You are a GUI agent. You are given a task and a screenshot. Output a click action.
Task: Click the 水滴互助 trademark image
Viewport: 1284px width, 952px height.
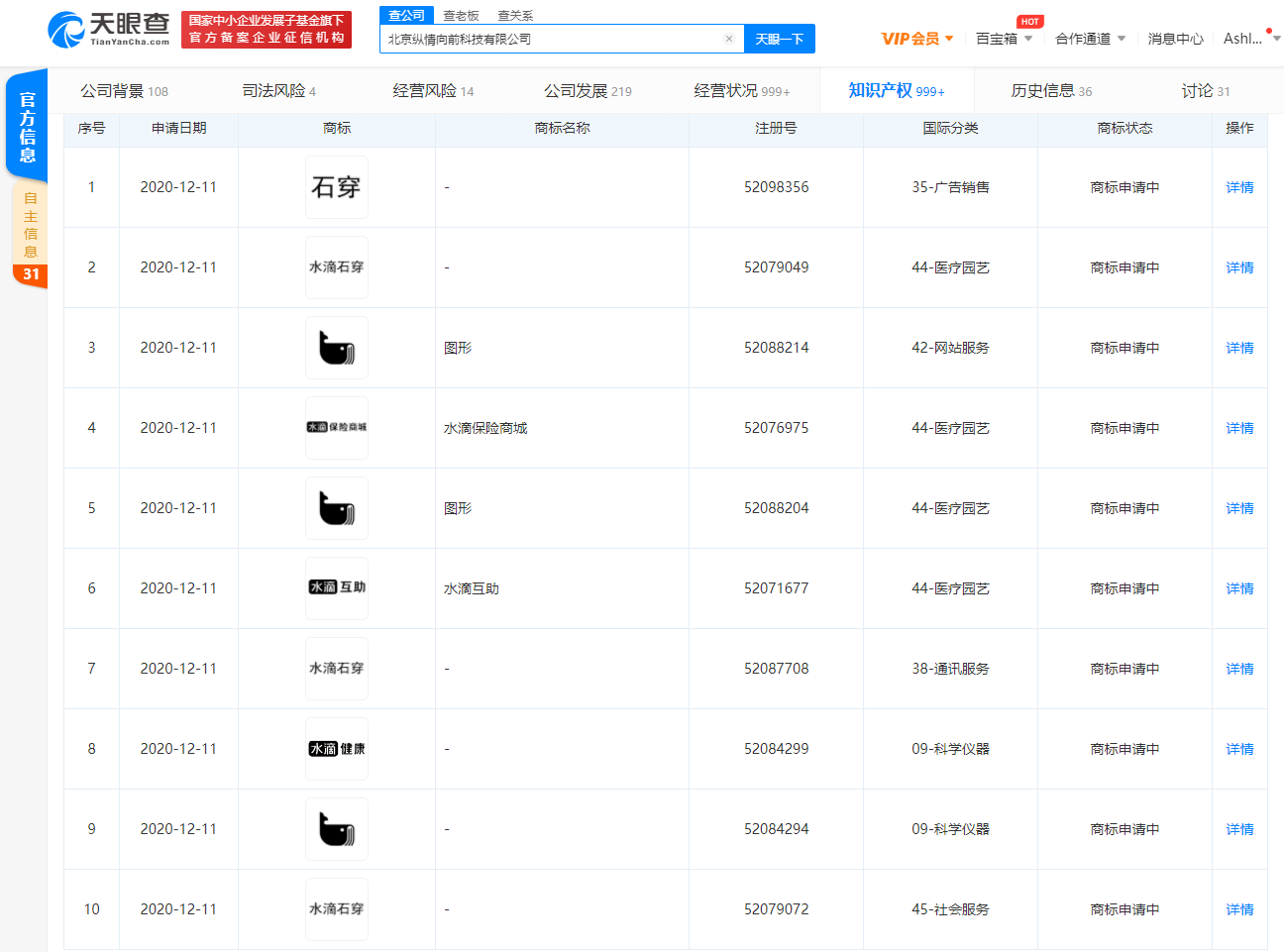coord(336,587)
